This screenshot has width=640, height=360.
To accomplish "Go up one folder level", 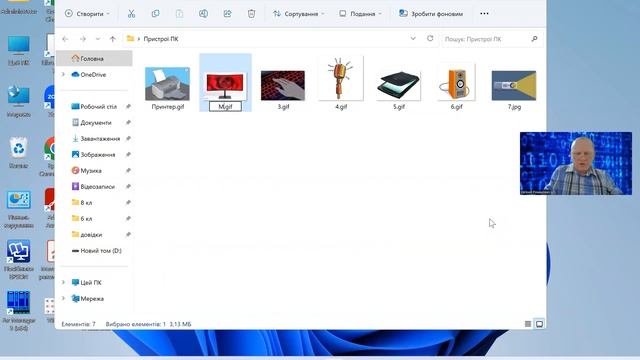I will pos(113,39).
